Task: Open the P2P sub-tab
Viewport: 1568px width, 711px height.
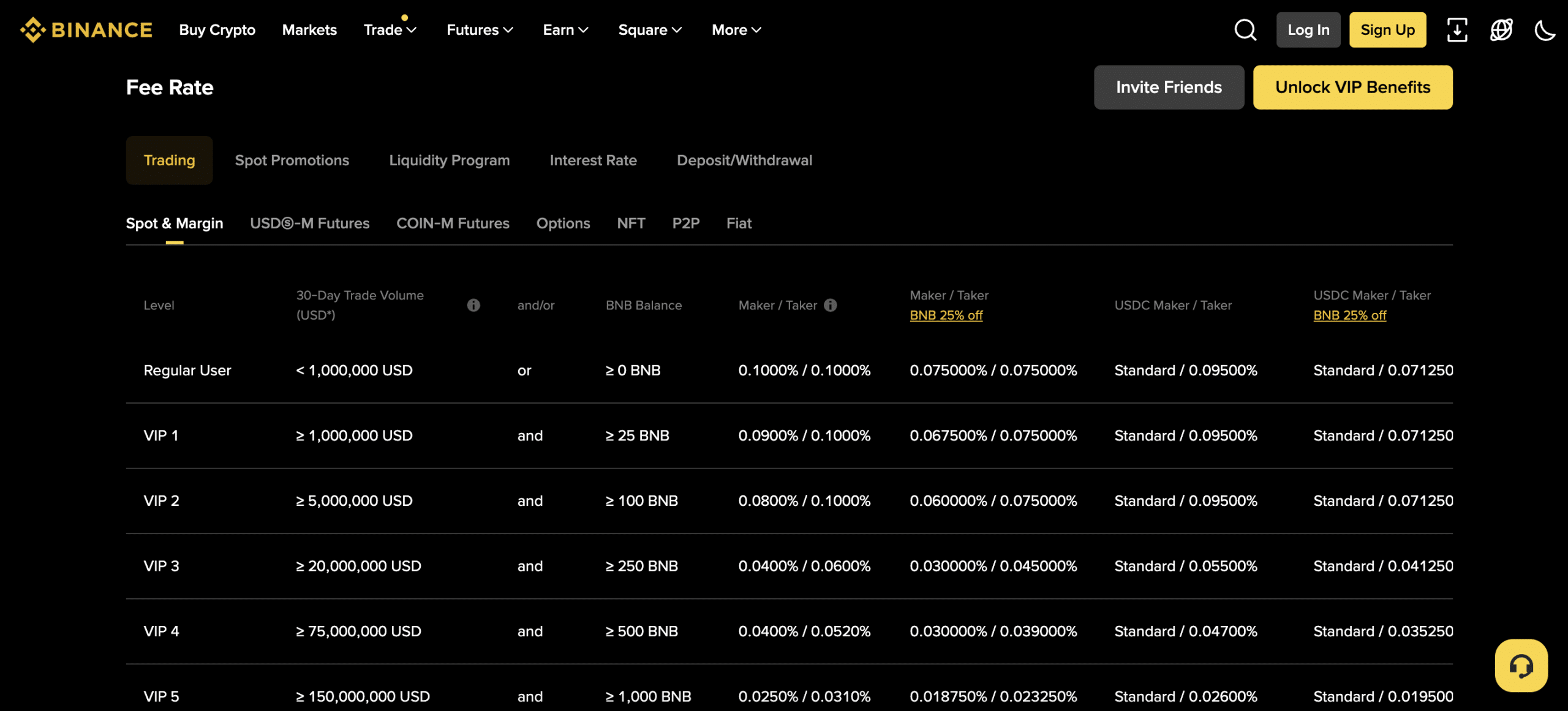Action: [x=685, y=223]
